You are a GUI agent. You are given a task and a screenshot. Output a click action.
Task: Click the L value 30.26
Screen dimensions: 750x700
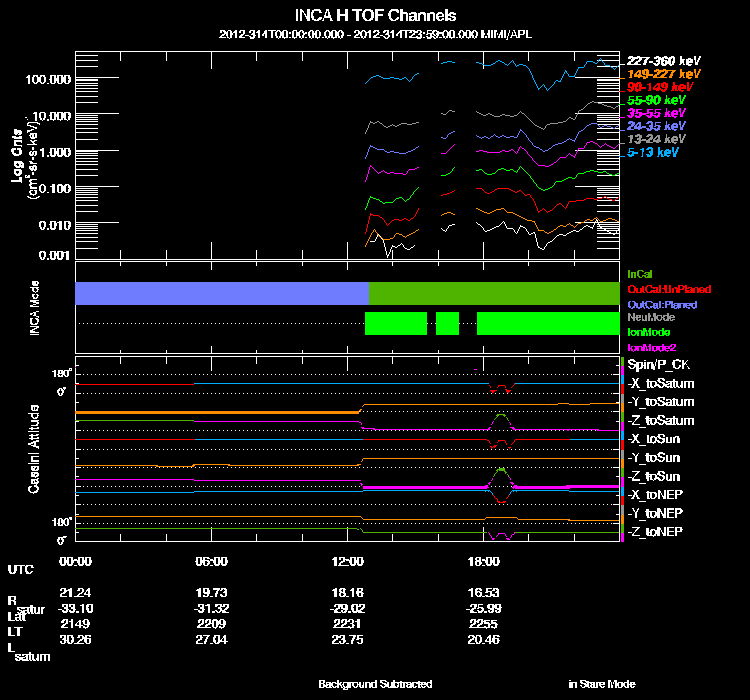click(75, 640)
